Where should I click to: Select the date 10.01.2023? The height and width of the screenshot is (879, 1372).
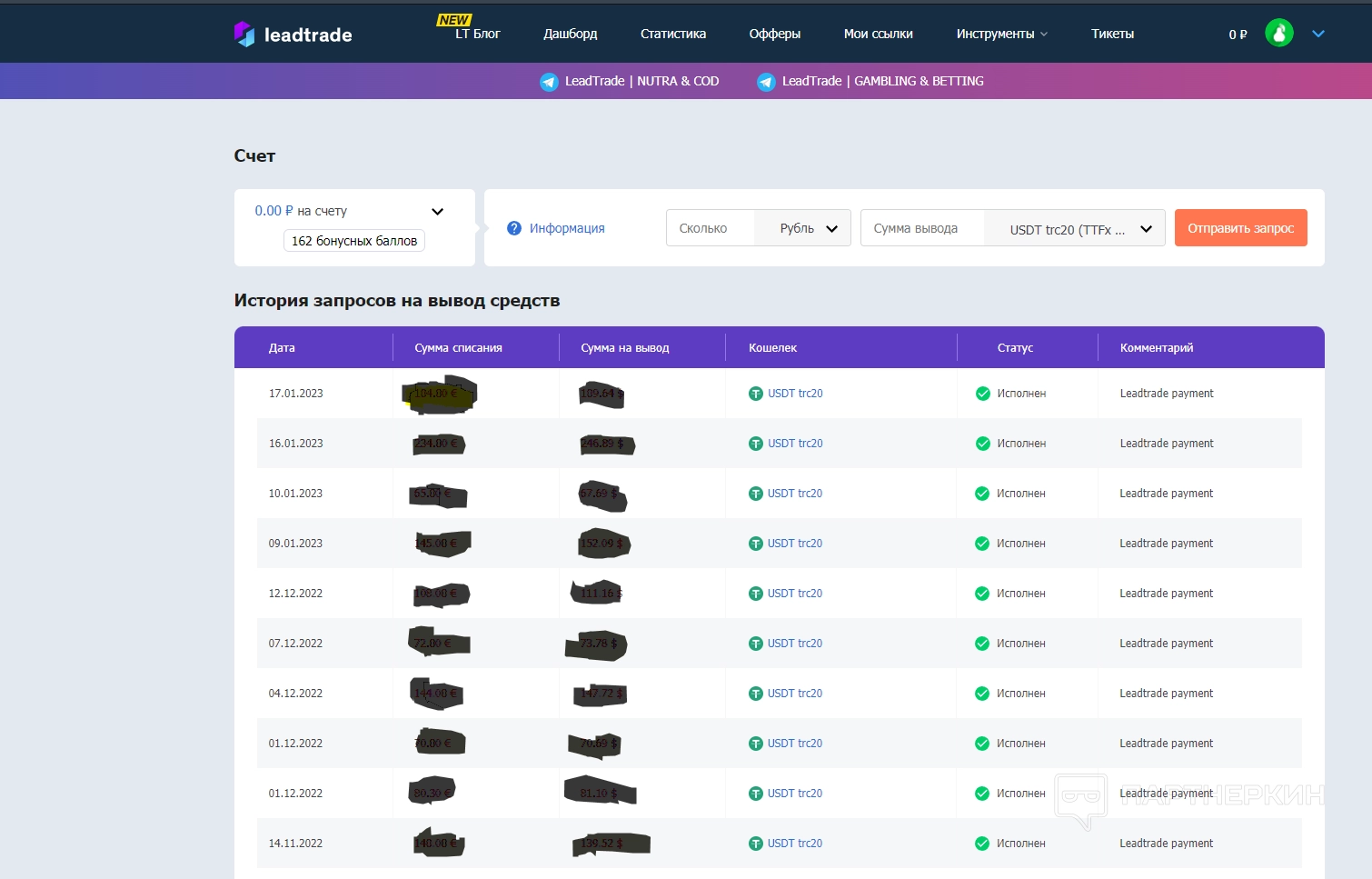[295, 494]
